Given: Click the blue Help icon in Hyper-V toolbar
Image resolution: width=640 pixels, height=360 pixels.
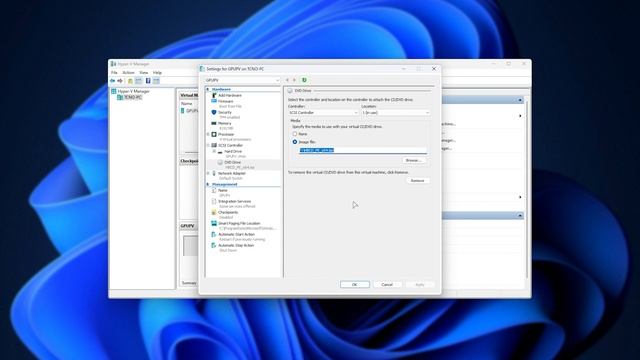Looking at the screenshot, I should point(148,81).
